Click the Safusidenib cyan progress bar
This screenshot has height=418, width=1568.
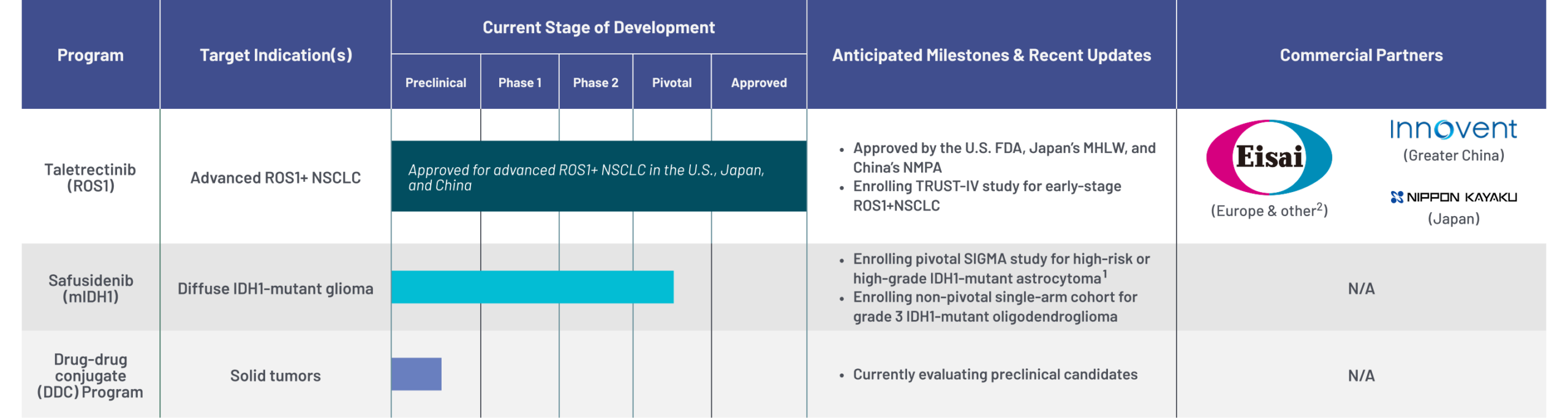point(532,287)
